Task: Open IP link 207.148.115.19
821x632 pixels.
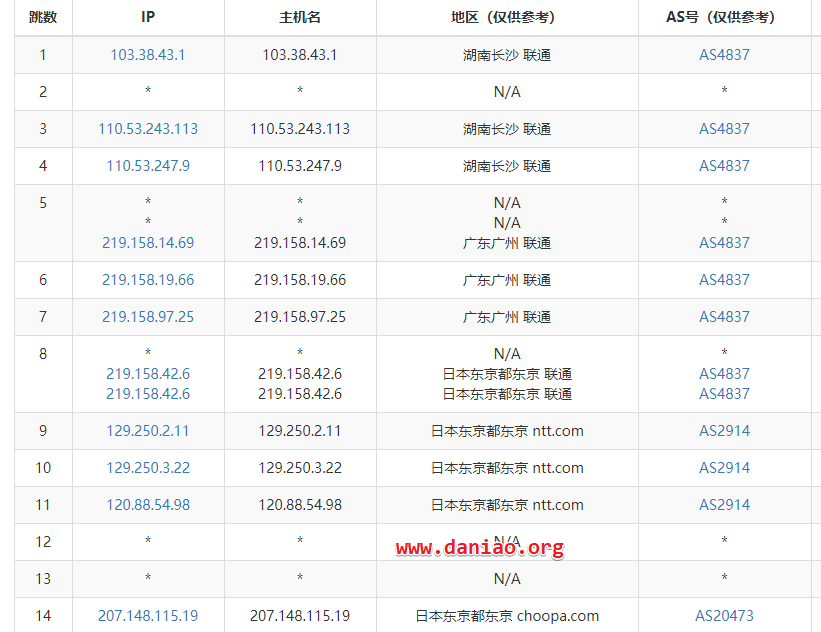Action: point(148,616)
